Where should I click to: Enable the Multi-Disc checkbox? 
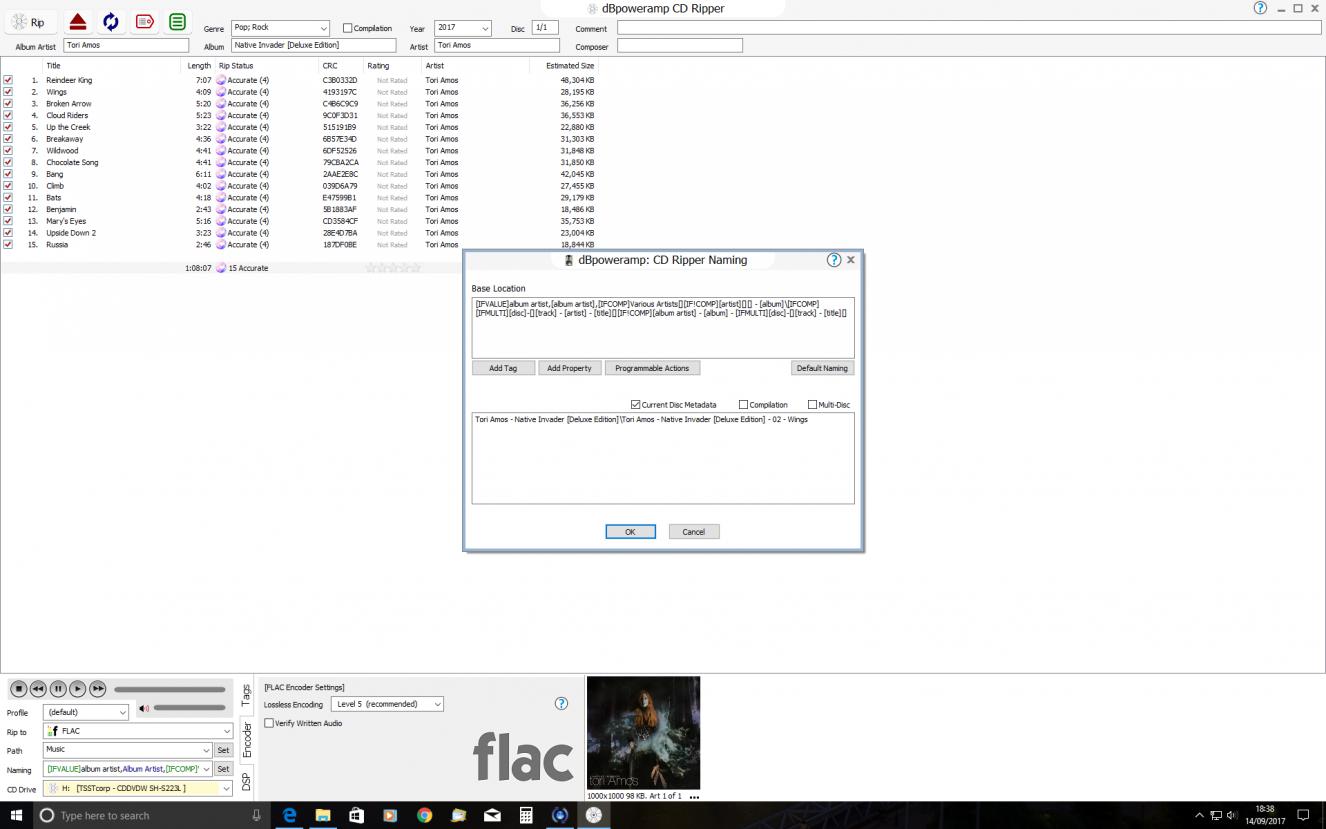point(812,405)
